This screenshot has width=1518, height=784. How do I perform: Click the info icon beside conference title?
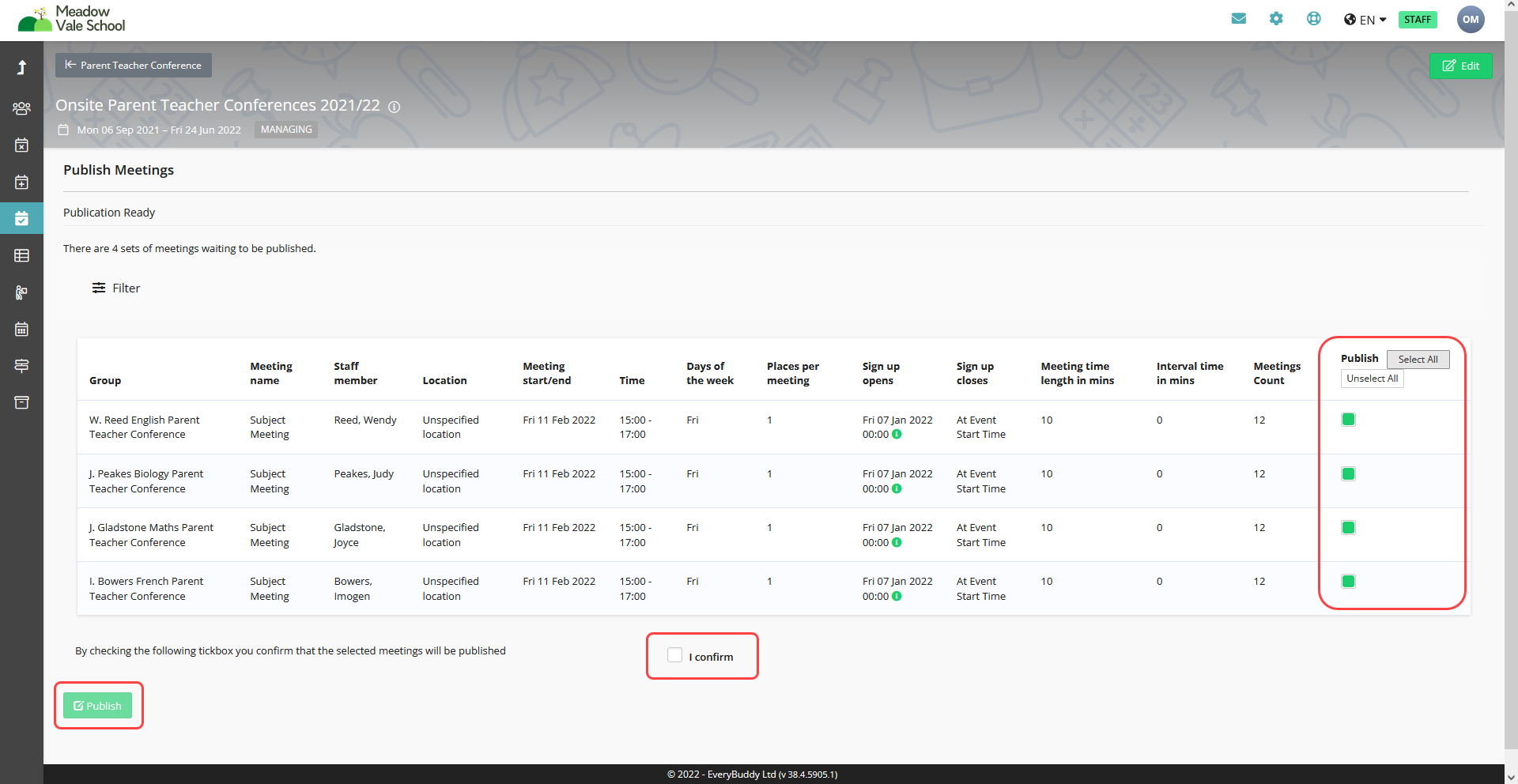[x=394, y=107]
